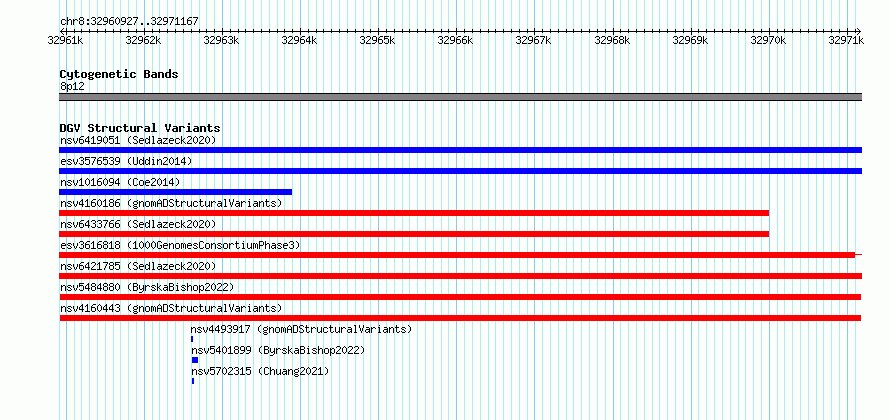Click the nsv6421785 (Sedlazeck2020) label
The width and height of the screenshot is (890, 420).
point(138,266)
